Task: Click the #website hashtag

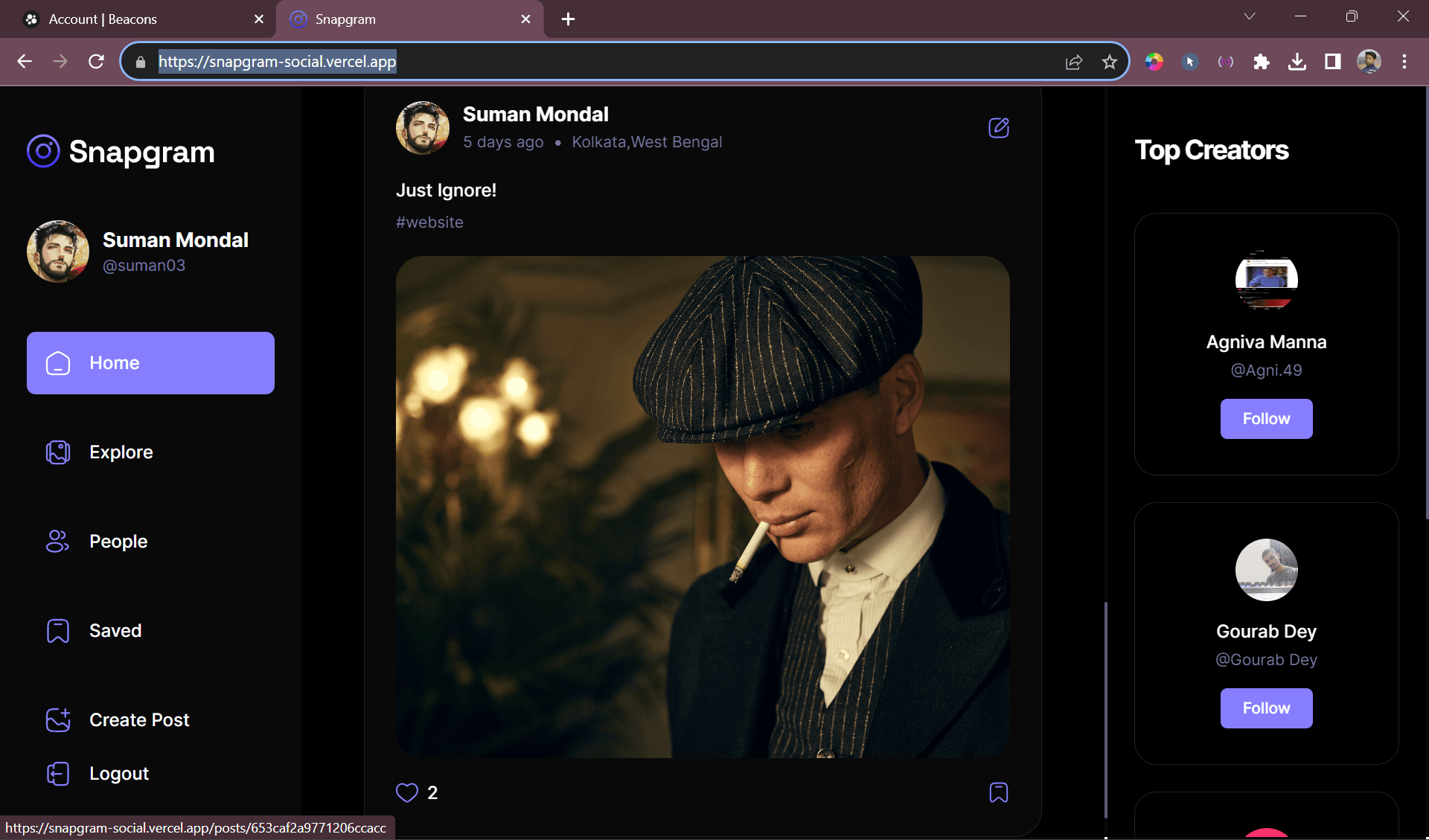Action: [429, 222]
